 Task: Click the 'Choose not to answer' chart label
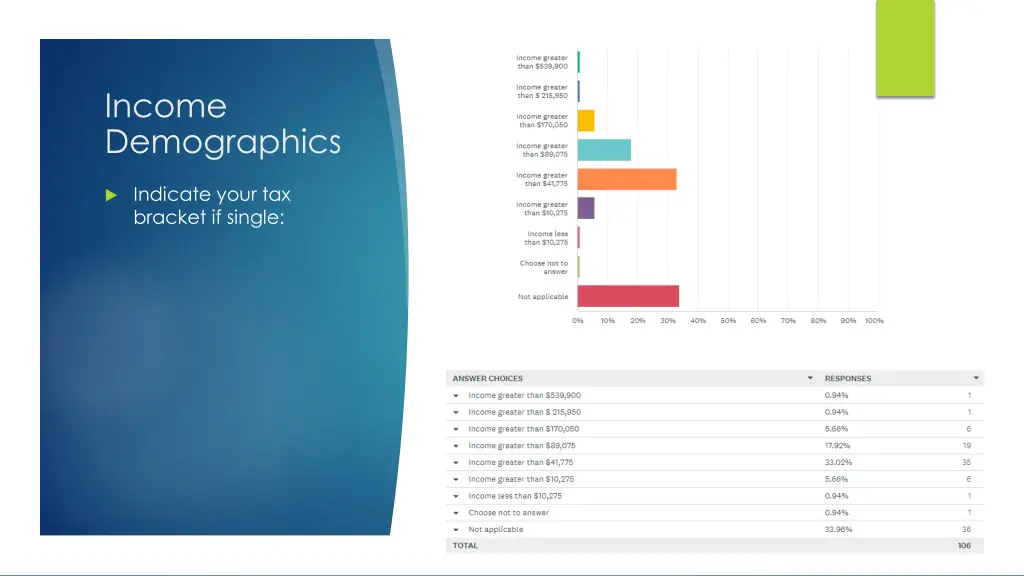pyautogui.click(x=543, y=267)
